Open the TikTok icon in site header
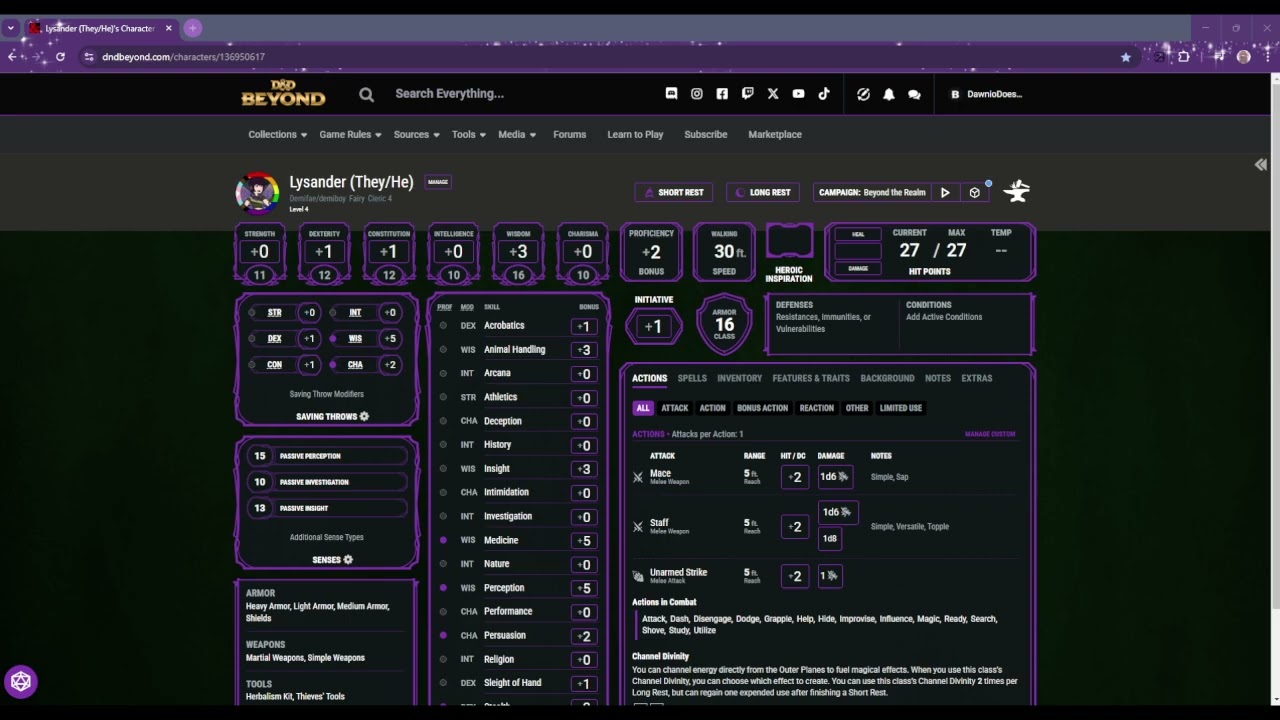Image resolution: width=1280 pixels, height=720 pixels. 824,93
